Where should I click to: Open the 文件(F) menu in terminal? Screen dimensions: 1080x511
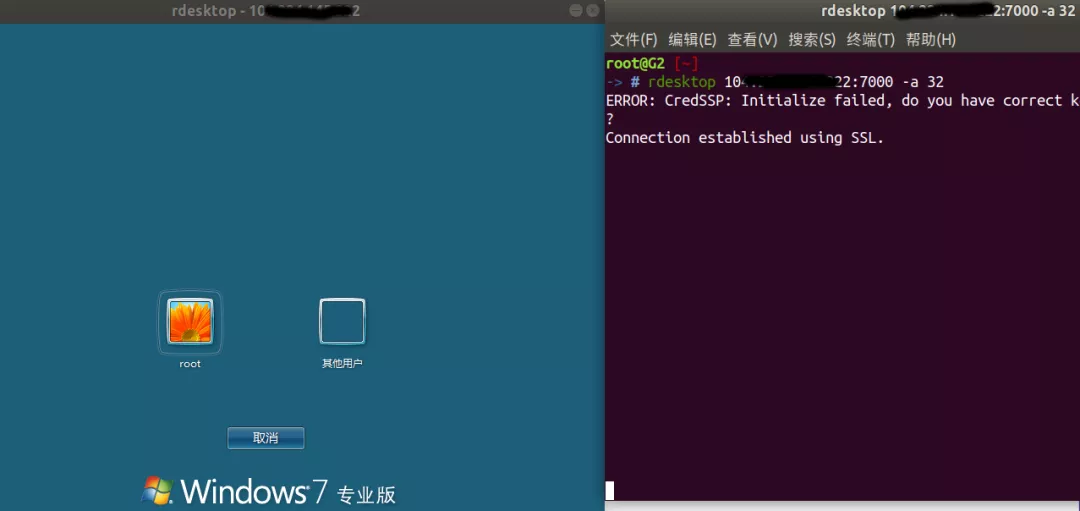634,40
